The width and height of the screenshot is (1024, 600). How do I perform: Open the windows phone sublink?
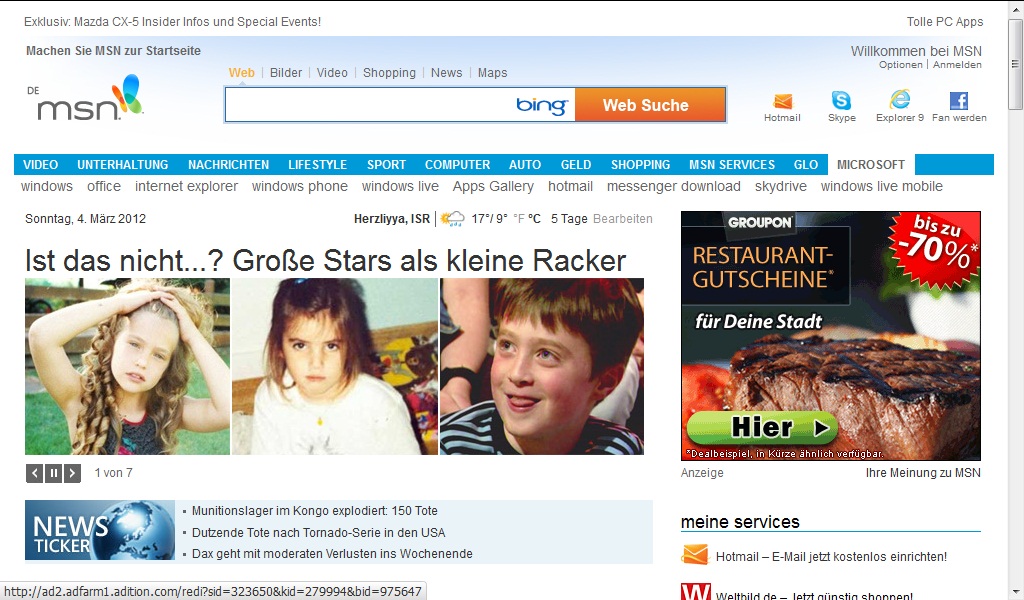(300, 186)
